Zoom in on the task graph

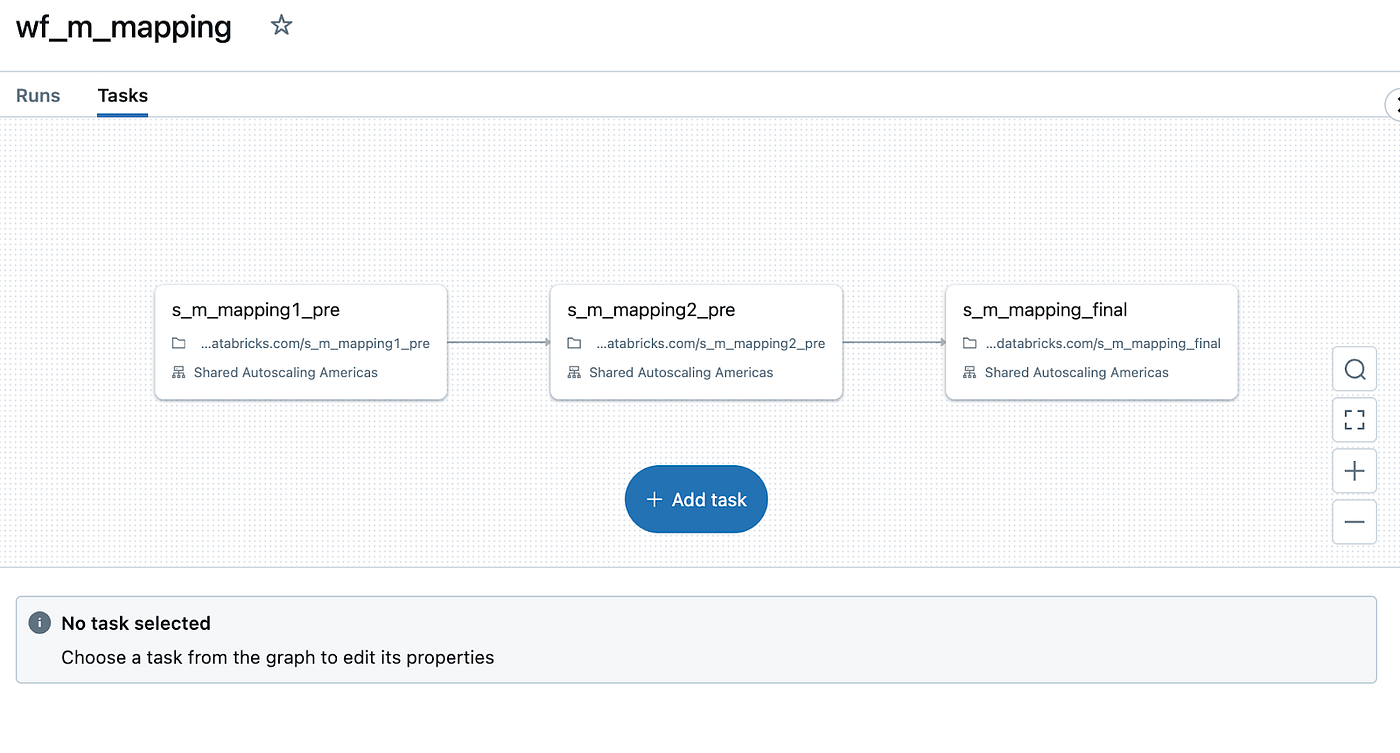(1355, 471)
